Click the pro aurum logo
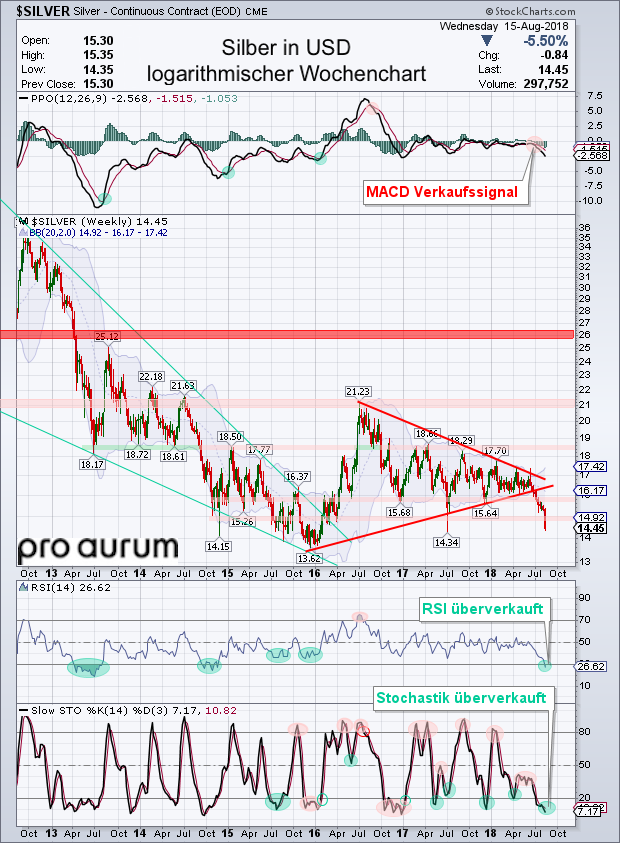620x843 pixels. [x=98, y=547]
